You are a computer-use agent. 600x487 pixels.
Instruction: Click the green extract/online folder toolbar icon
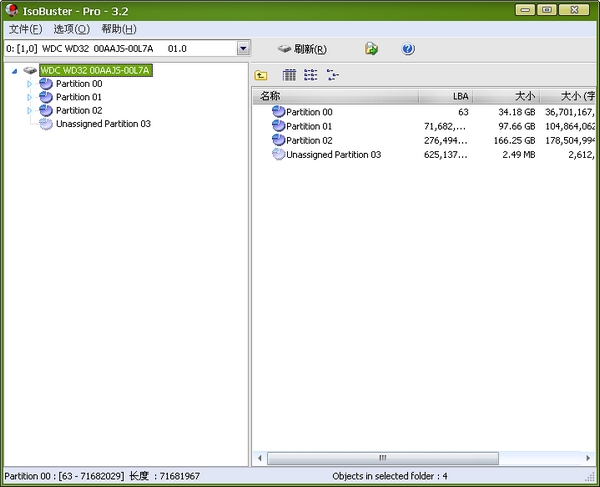pyautogui.click(x=371, y=49)
